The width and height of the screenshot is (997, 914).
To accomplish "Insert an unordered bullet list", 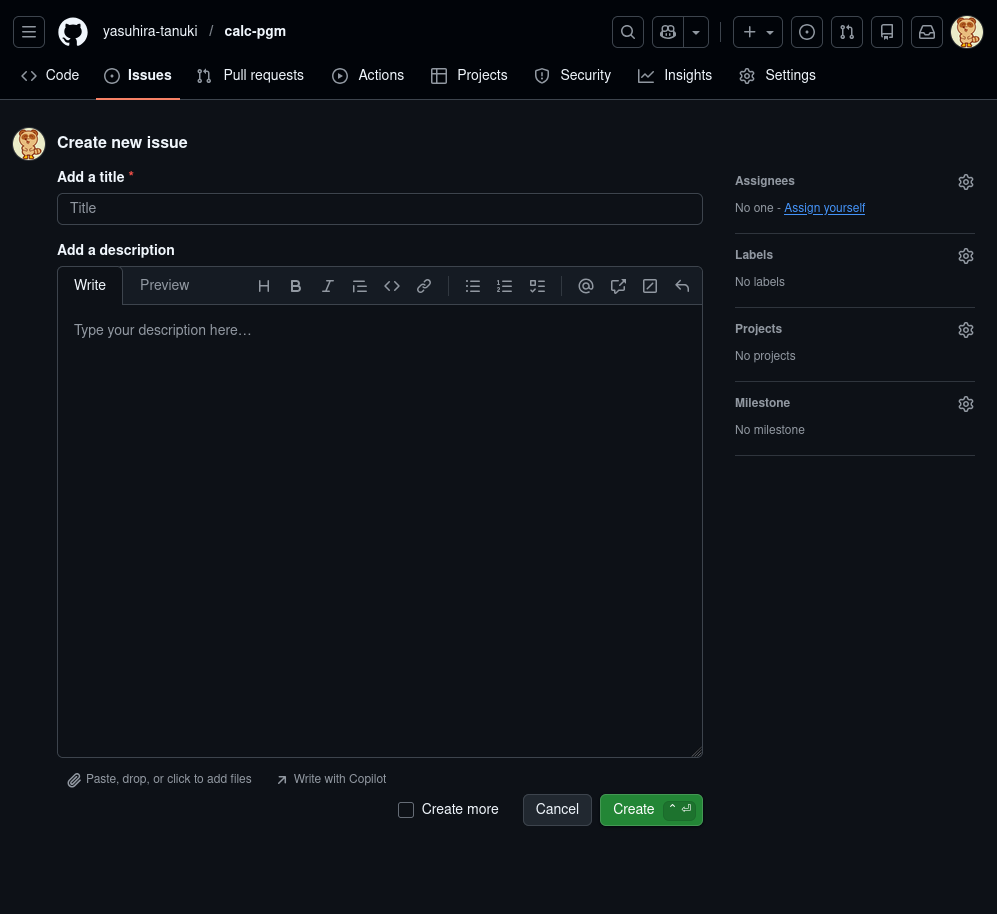I will [473, 286].
